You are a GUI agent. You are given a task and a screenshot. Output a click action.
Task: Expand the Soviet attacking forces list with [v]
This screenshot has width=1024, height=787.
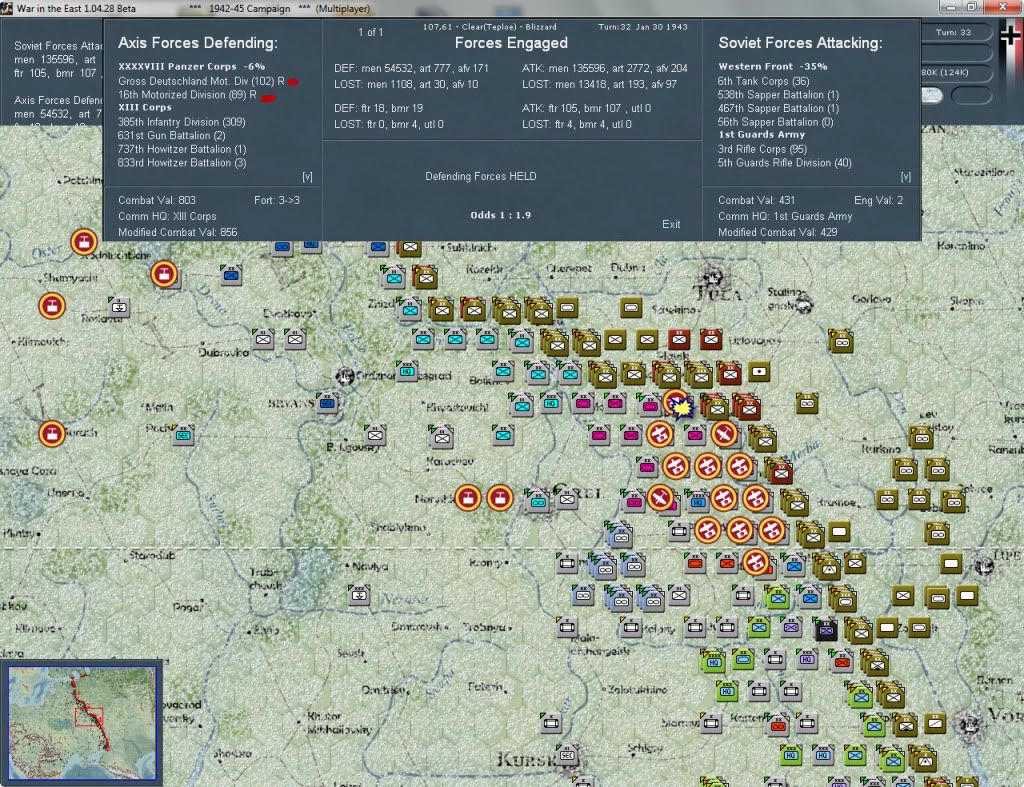pos(905,177)
